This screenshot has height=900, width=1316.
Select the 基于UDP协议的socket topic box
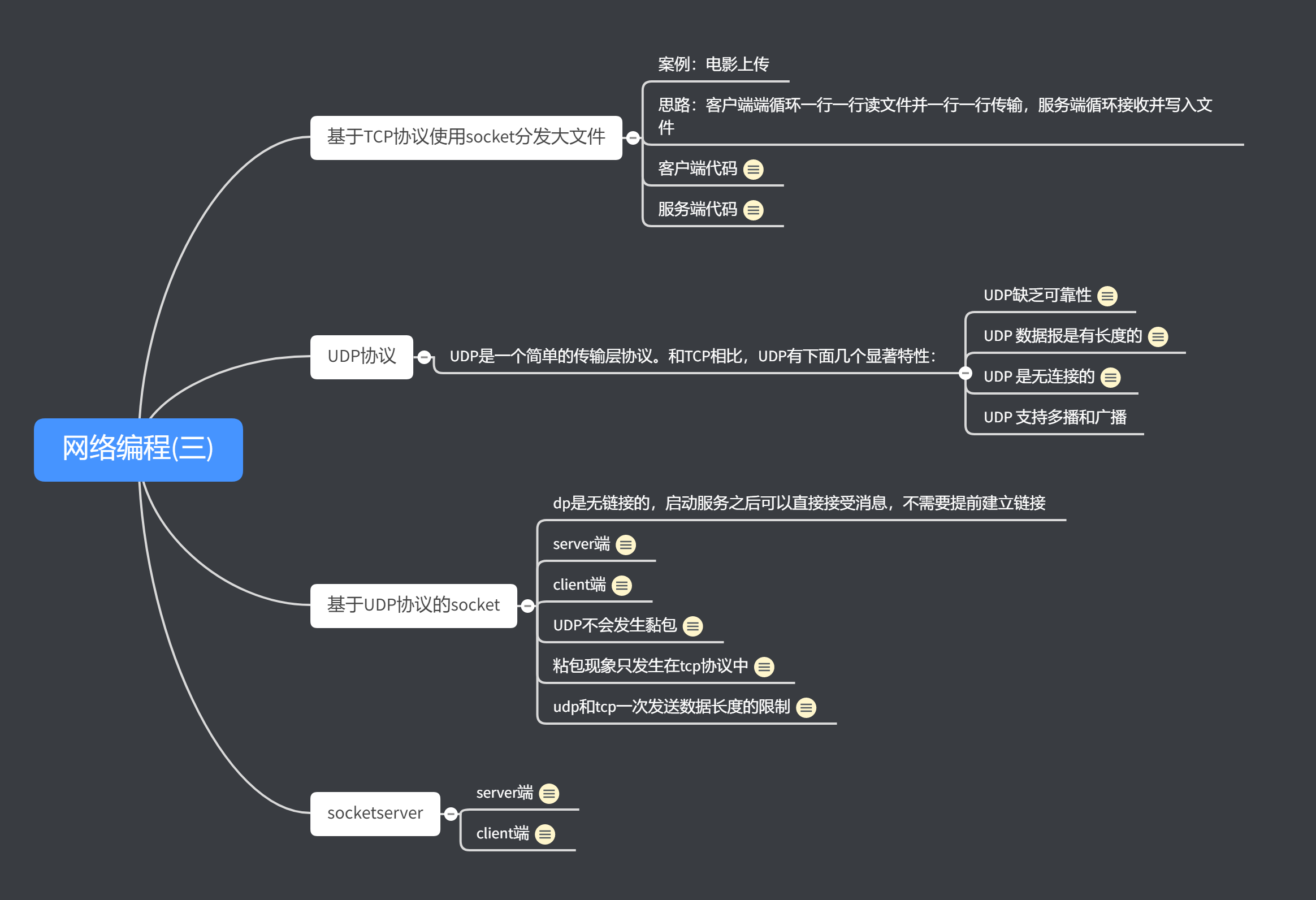(x=413, y=605)
